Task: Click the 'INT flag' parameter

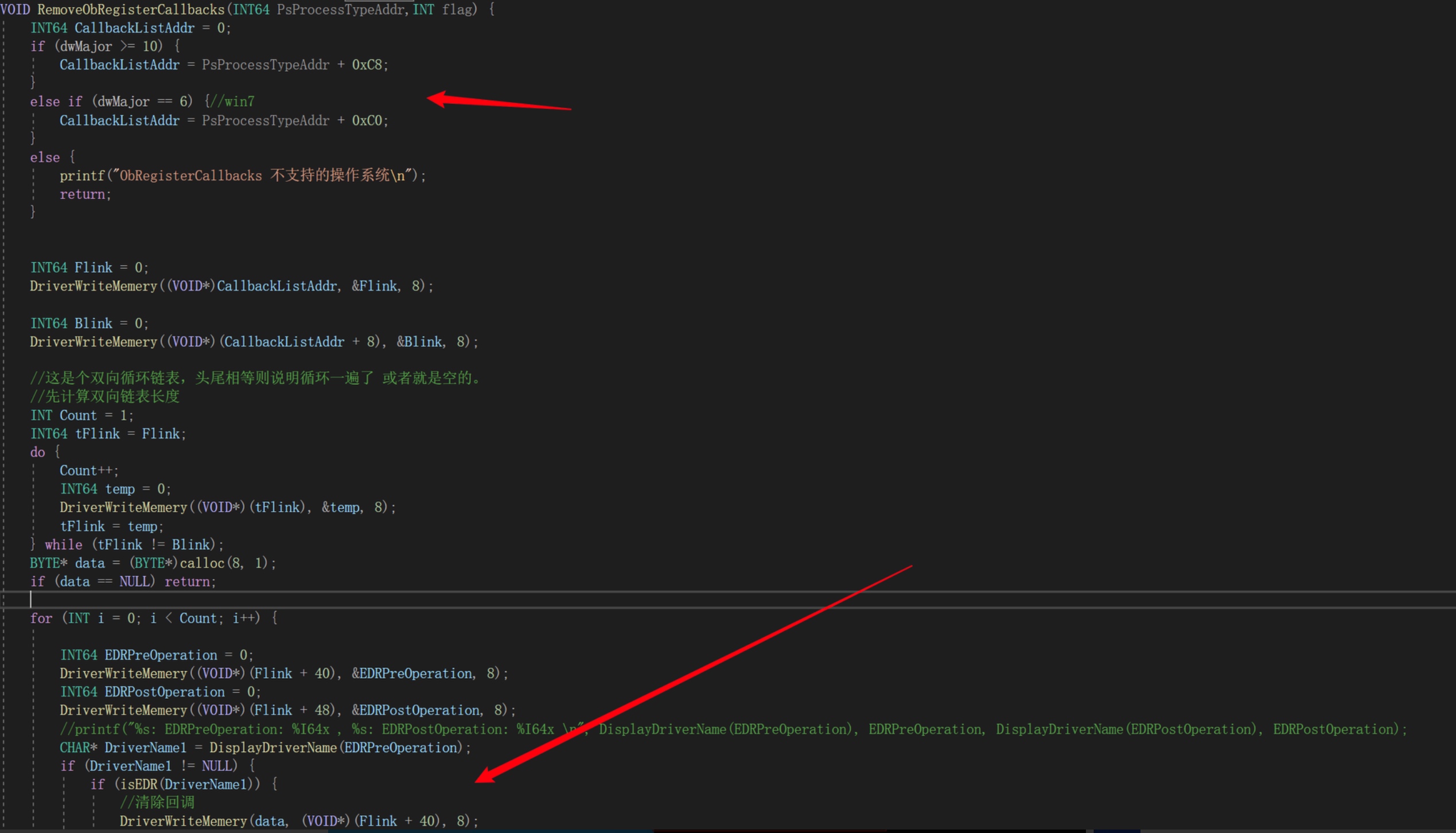Action: 444,10
